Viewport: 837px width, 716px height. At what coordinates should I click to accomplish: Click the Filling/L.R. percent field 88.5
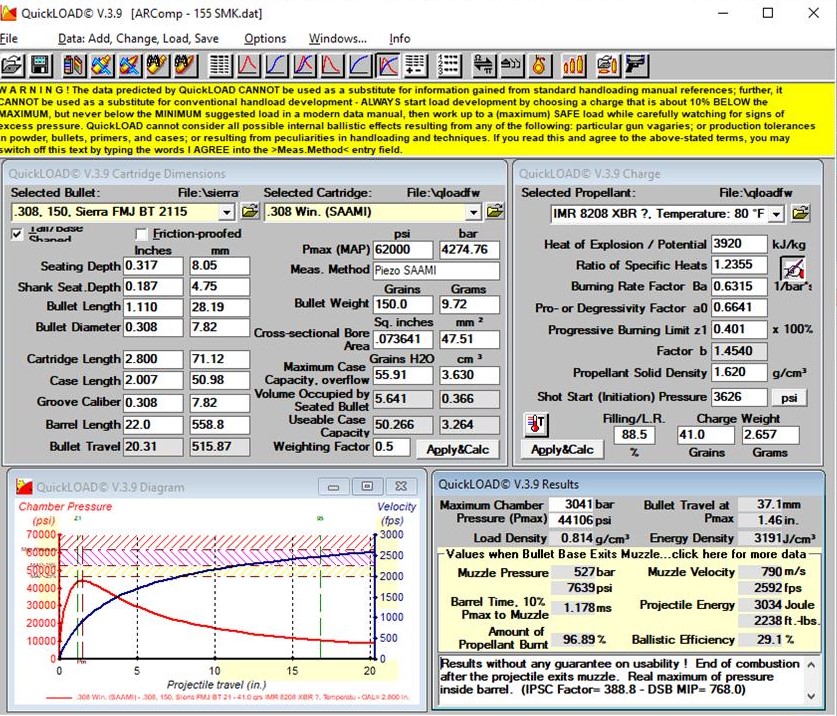[634, 435]
